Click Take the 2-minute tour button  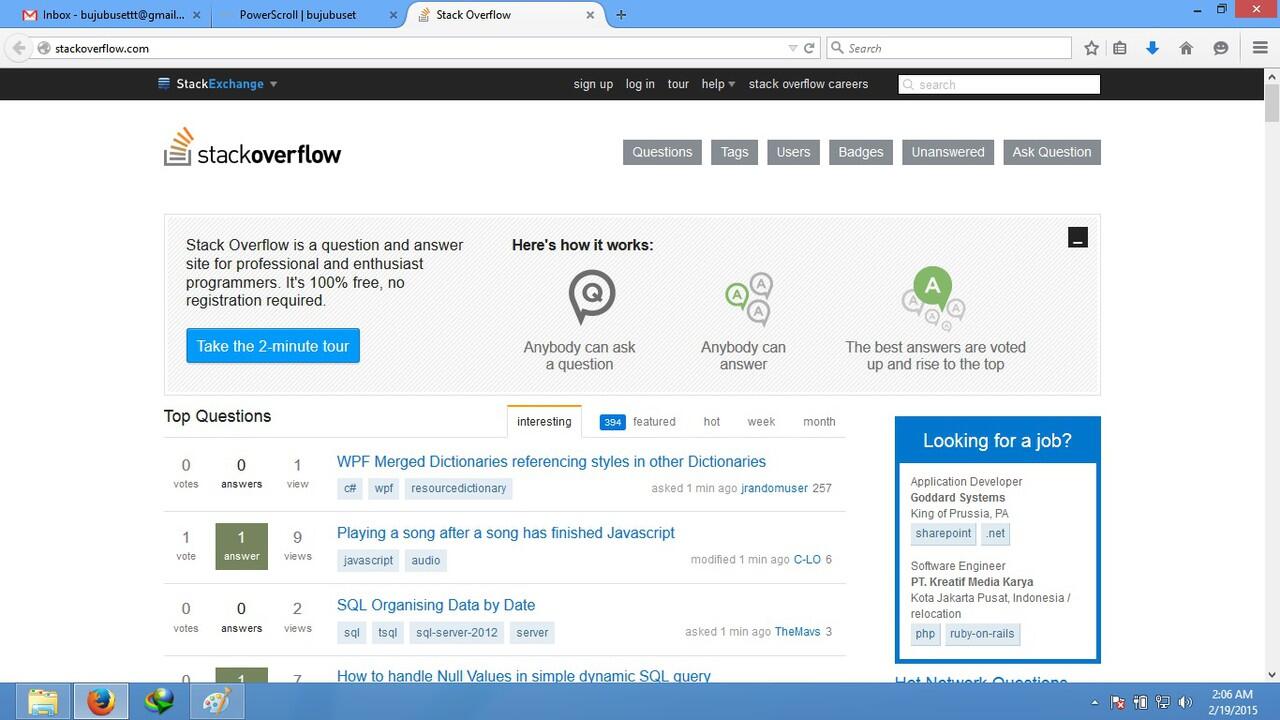(x=273, y=346)
